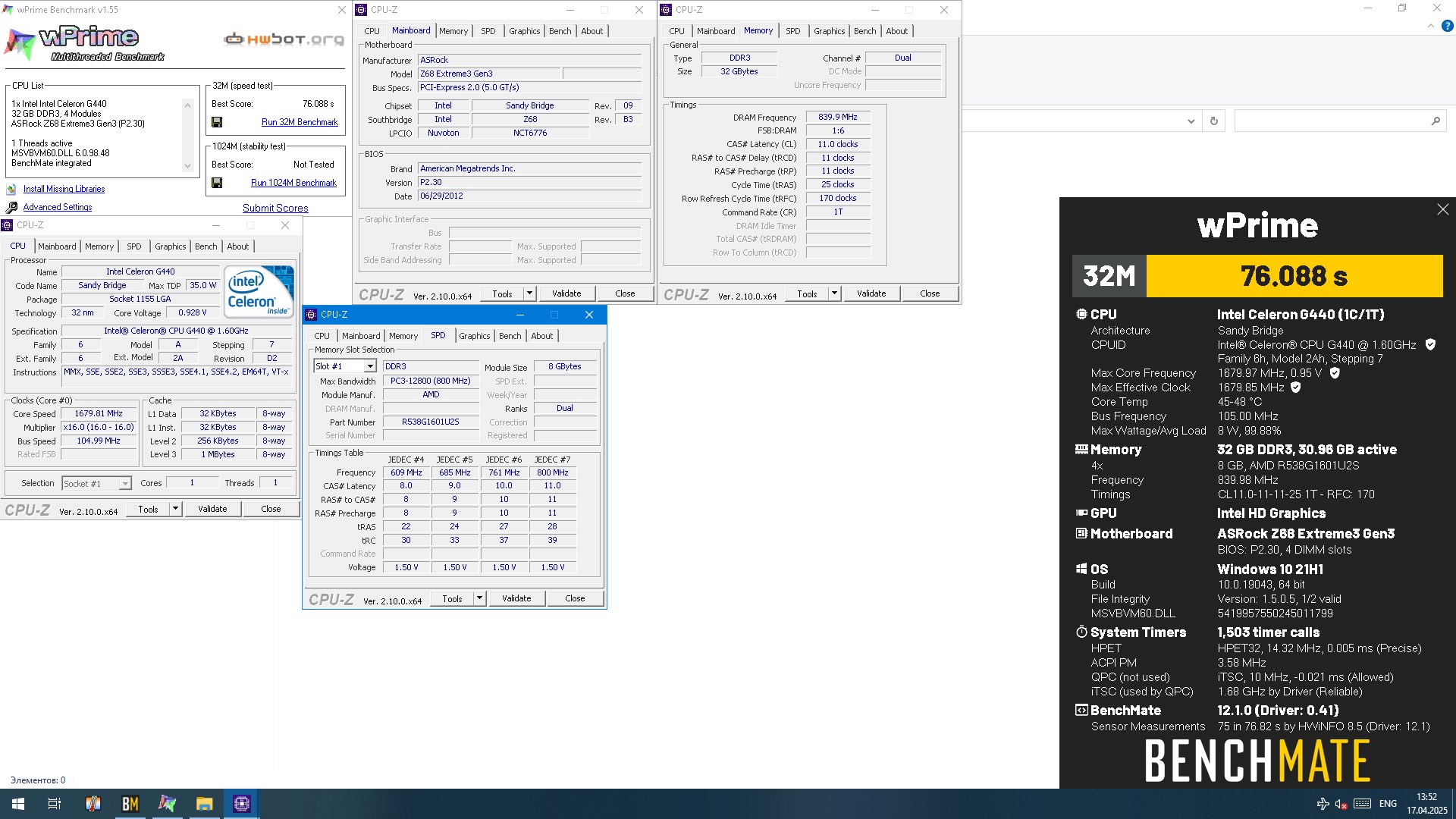Screen dimensions: 1456x819
Task: Open the Memory tab in SPD window
Action: click(x=403, y=336)
